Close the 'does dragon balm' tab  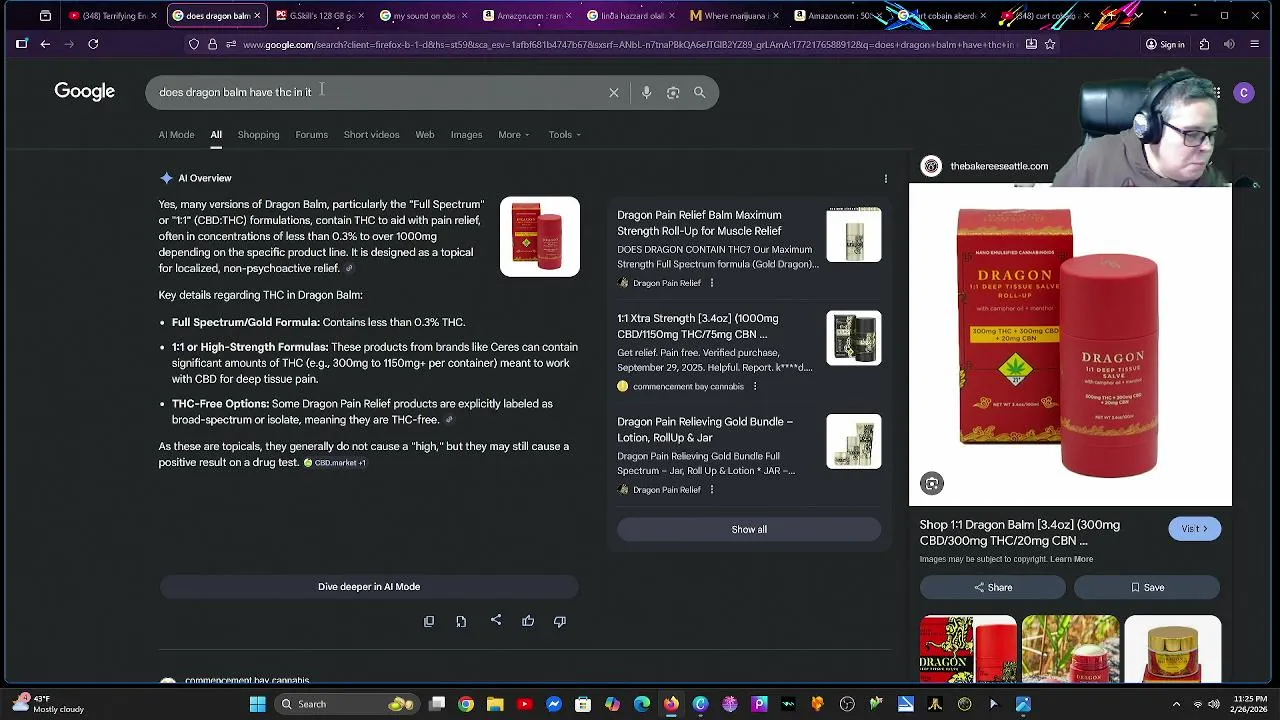tap(257, 16)
